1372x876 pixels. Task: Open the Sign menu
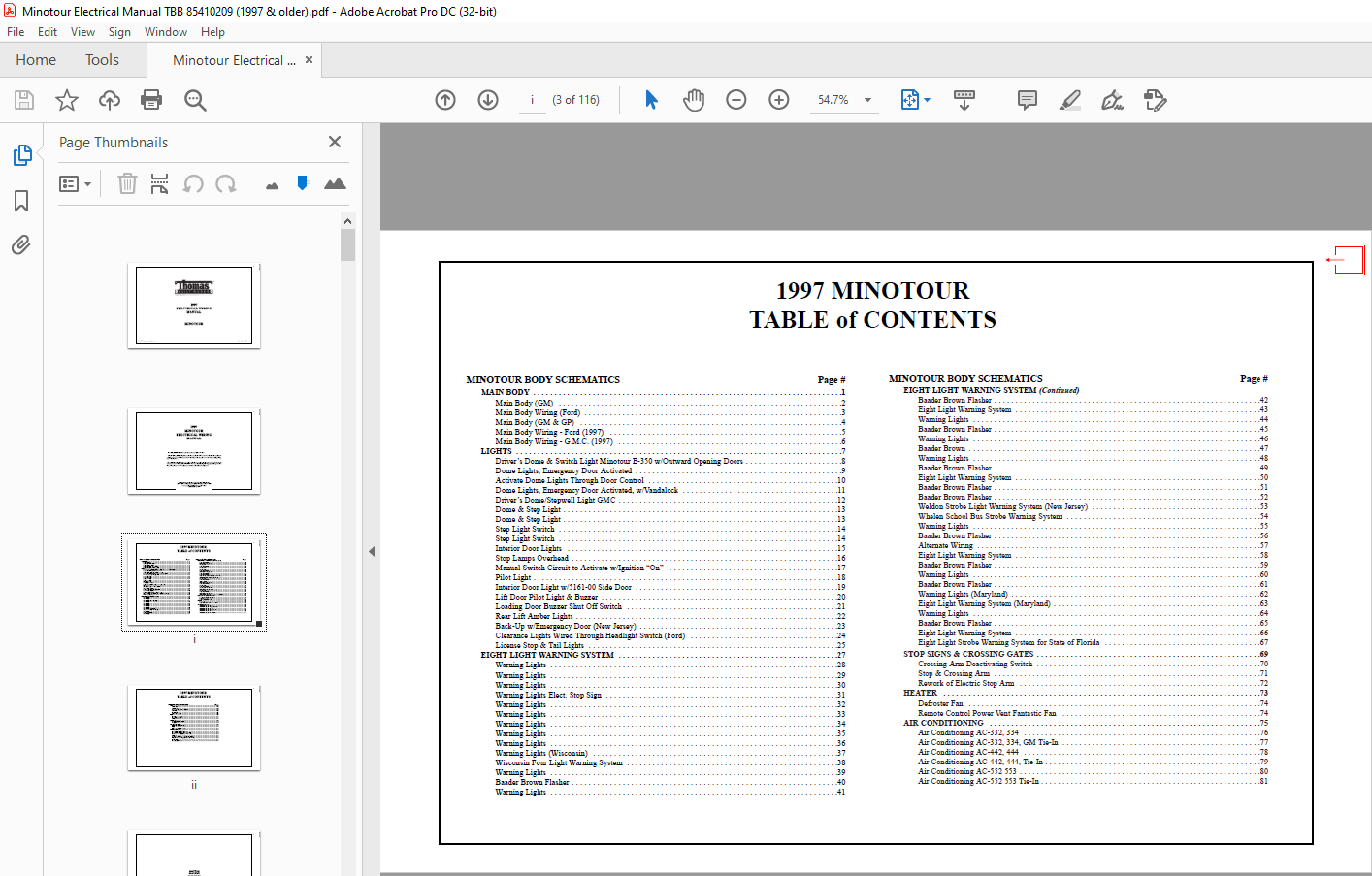click(119, 32)
